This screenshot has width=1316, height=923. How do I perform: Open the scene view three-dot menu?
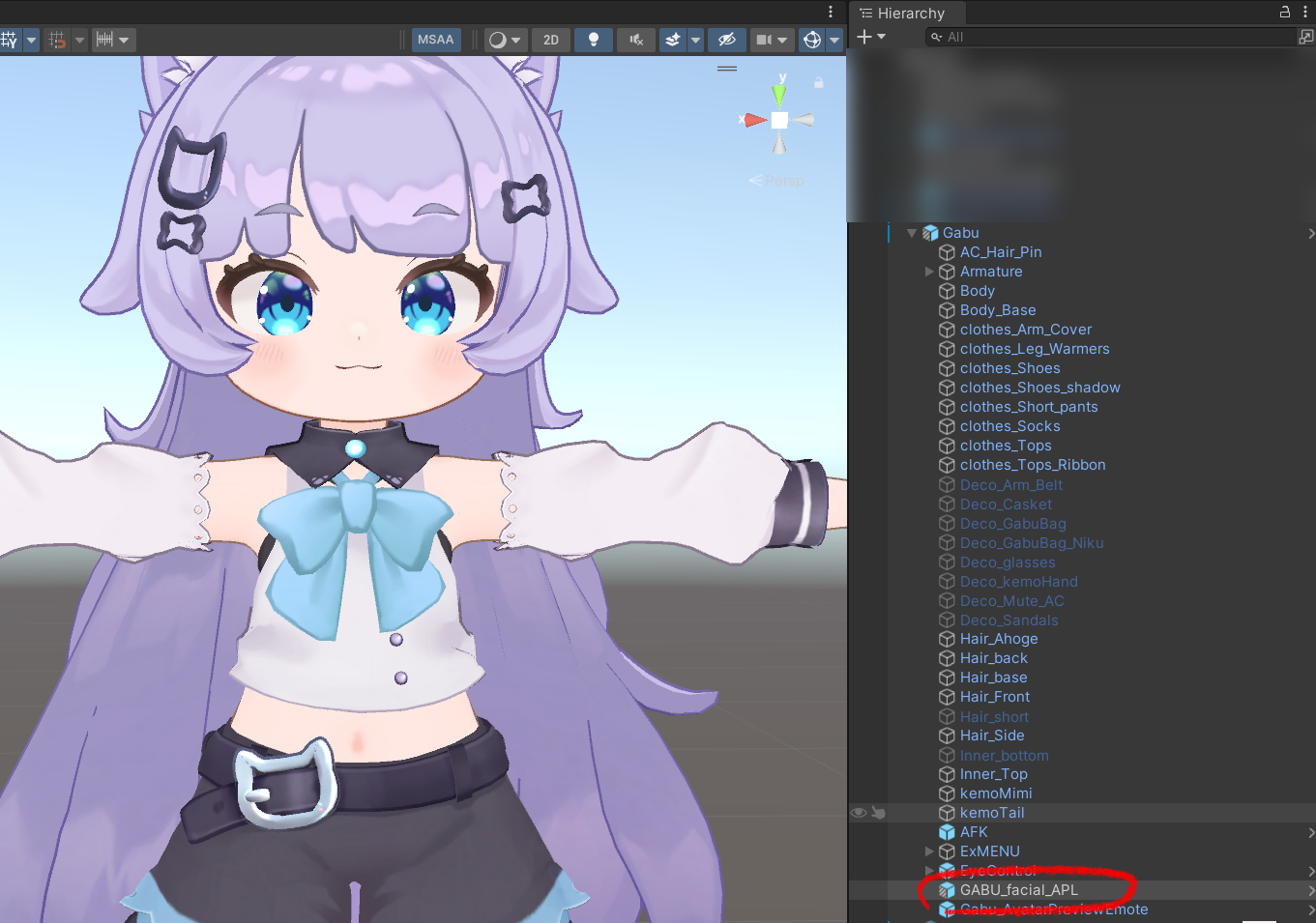point(830,12)
